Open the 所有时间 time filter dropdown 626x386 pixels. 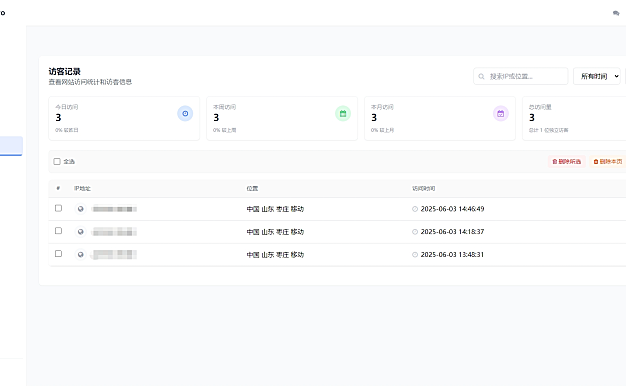point(597,76)
